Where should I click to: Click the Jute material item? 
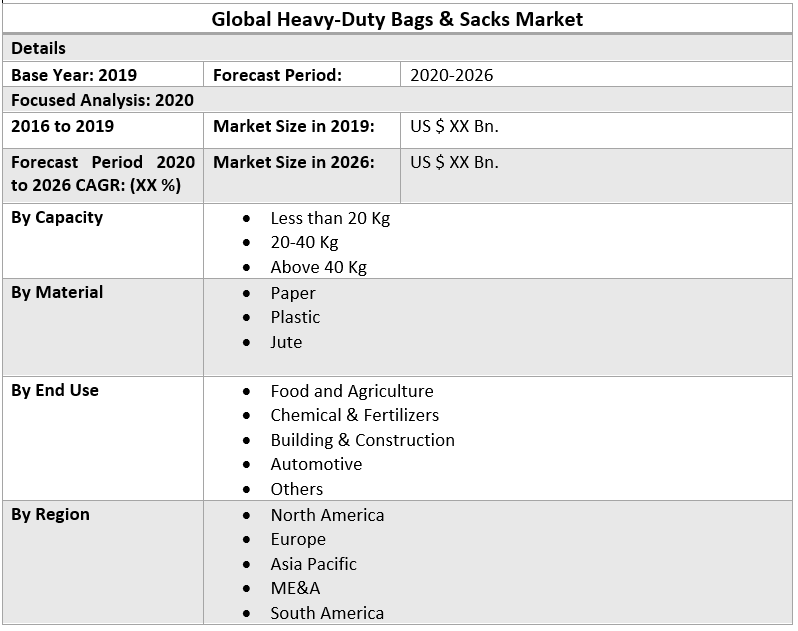(286, 342)
